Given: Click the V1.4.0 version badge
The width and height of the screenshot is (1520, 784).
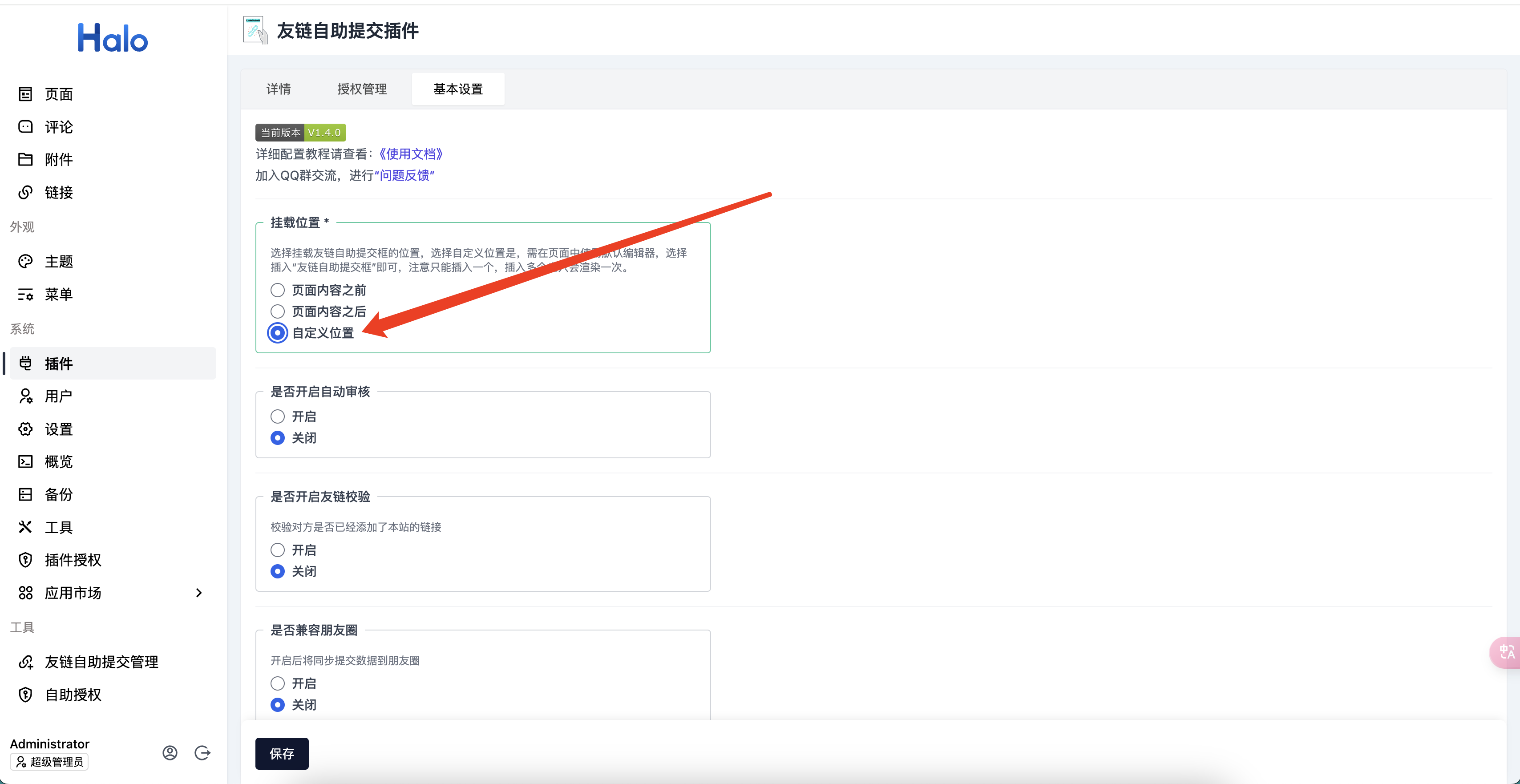Looking at the screenshot, I should [324, 132].
